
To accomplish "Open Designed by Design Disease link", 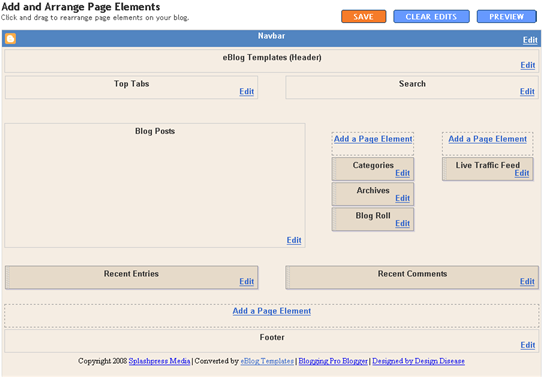I will coord(418,361).
